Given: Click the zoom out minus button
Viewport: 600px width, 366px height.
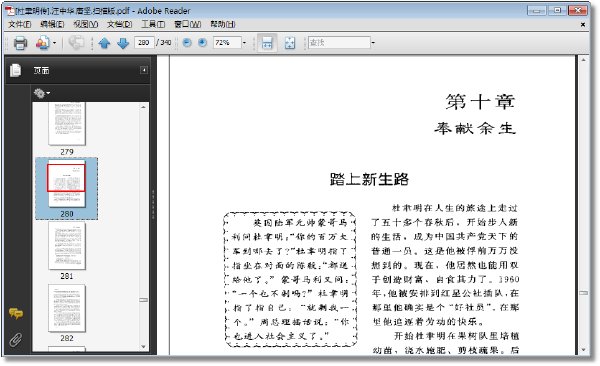Looking at the screenshot, I should pos(187,42).
